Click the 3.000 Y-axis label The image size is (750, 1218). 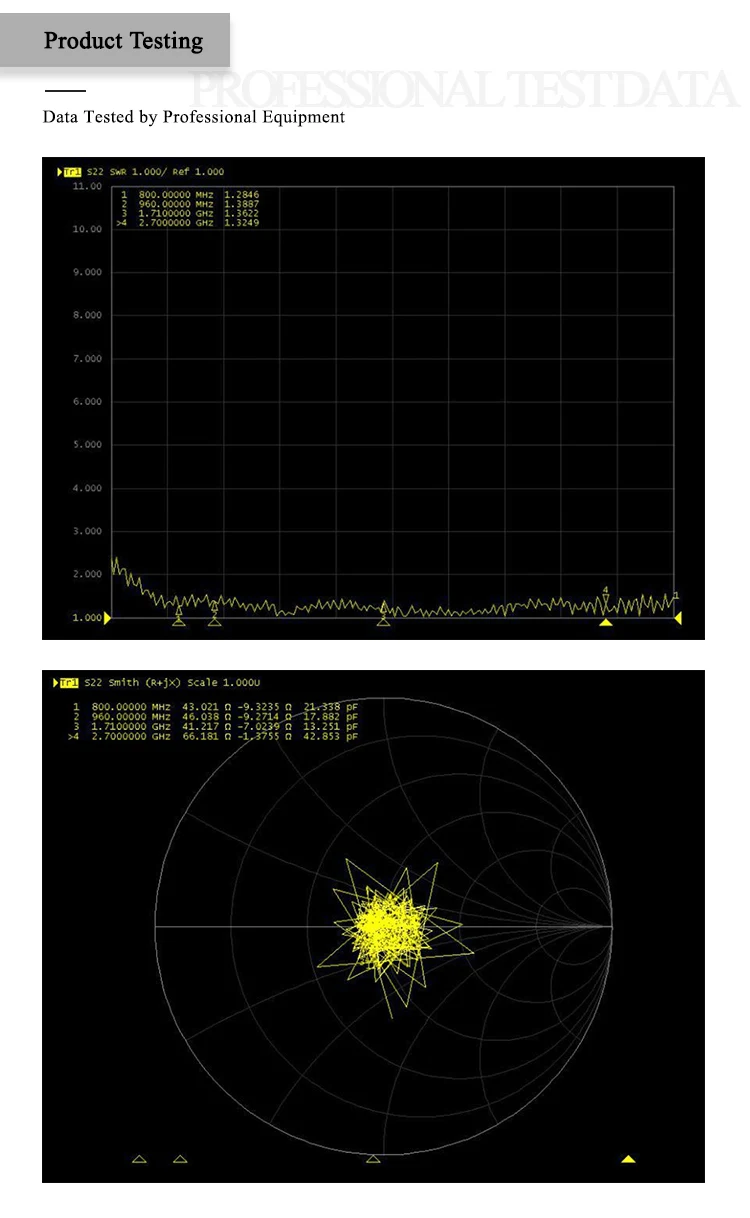(x=87, y=531)
